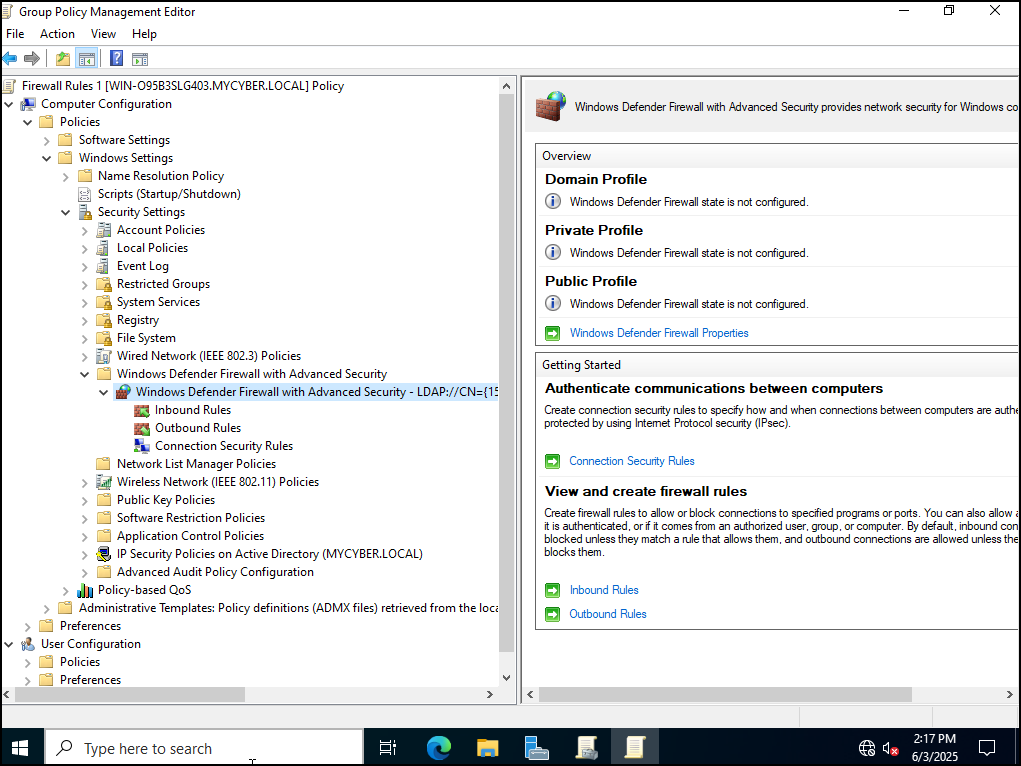Click the Wireless Network policies icon
Viewport: 1021px width, 766px height.
[x=104, y=482]
